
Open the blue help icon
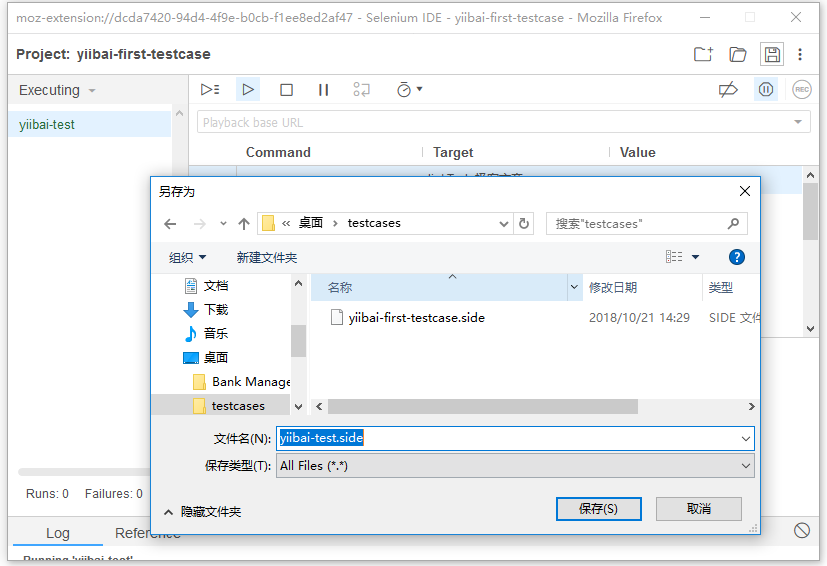point(736,257)
